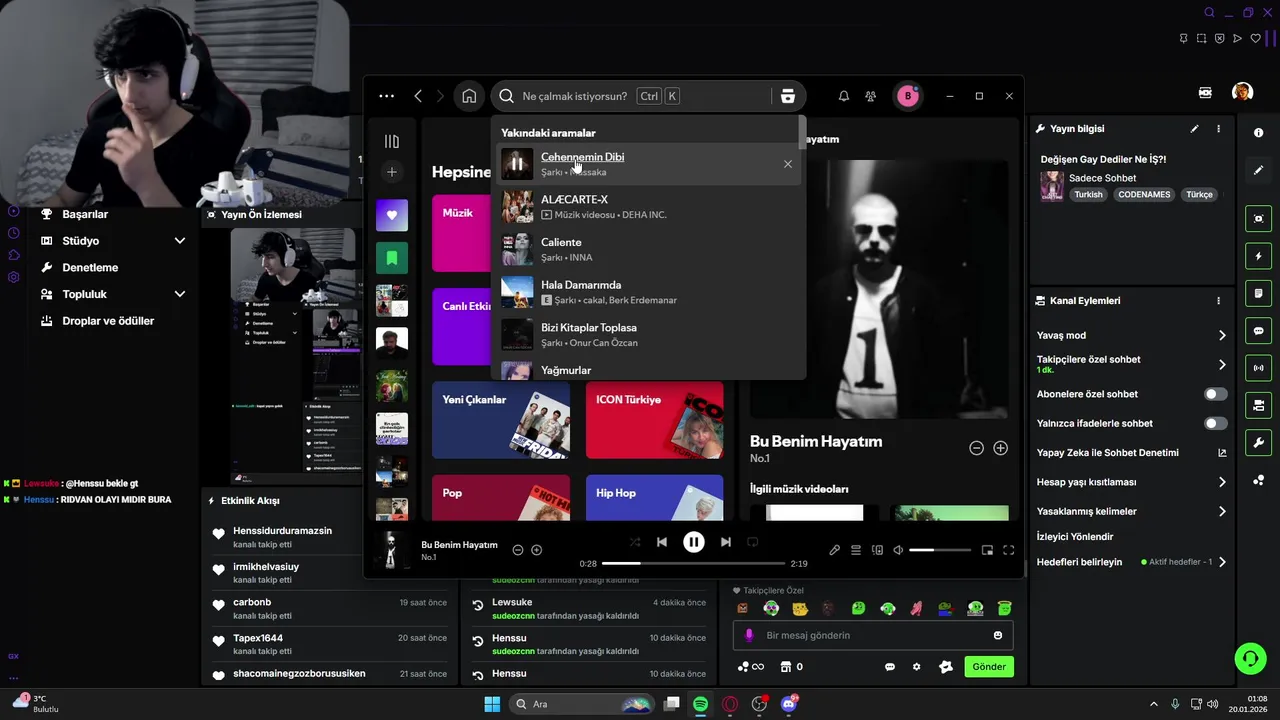Click the Bir mesaj gönderin chat field
Viewport: 1280px width, 720px height.
point(873,635)
